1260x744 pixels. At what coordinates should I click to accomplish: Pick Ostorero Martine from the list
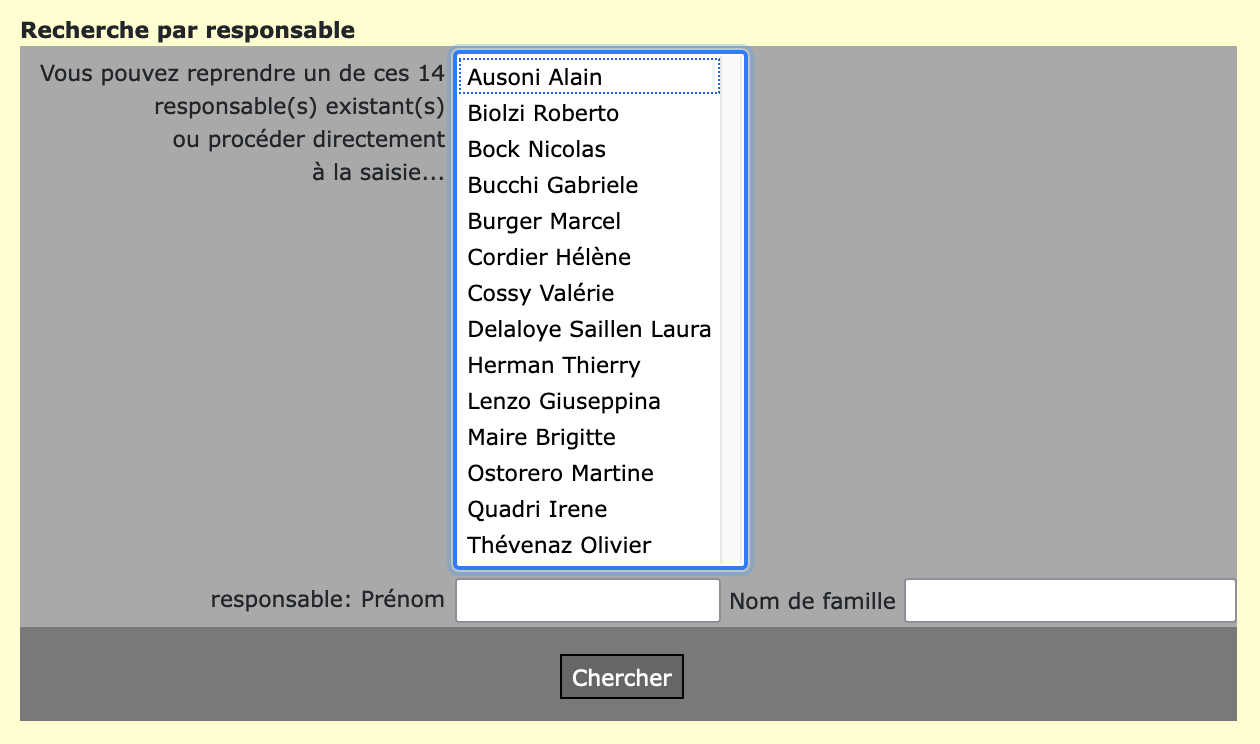[561, 473]
